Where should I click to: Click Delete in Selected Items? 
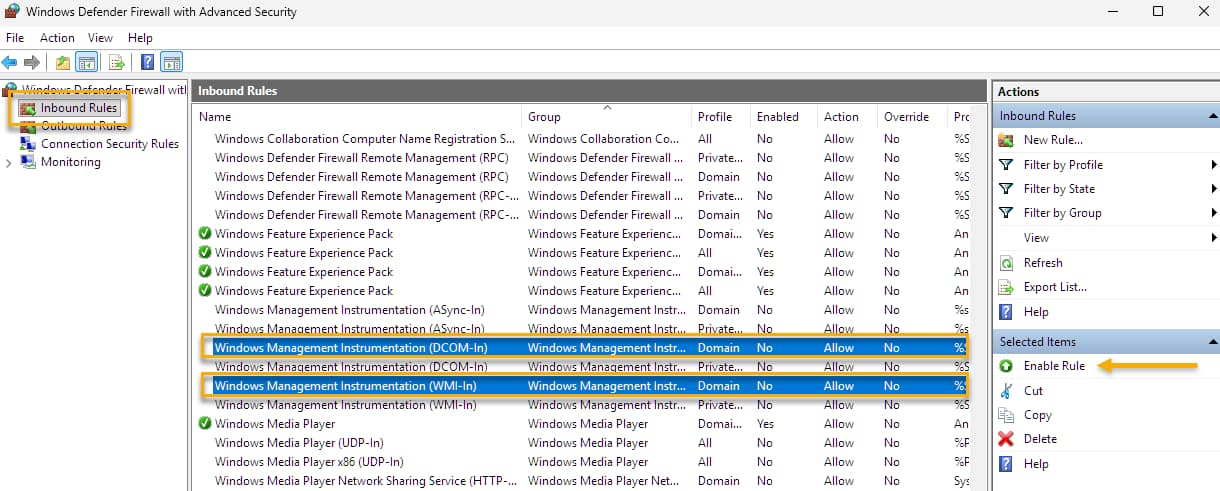[x=1040, y=439]
